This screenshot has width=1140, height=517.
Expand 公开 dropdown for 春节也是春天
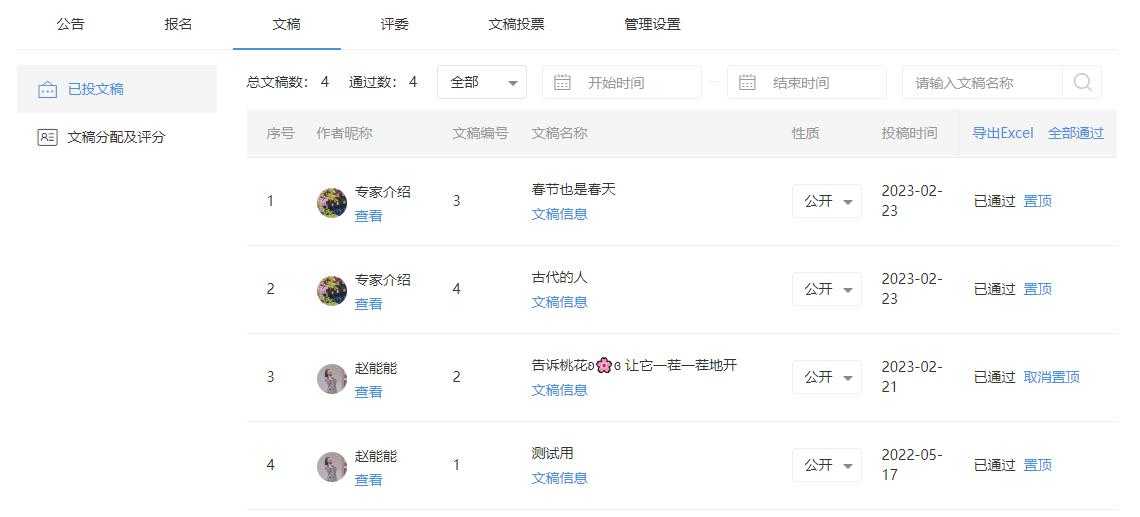pyautogui.click(x=827, y=201)
